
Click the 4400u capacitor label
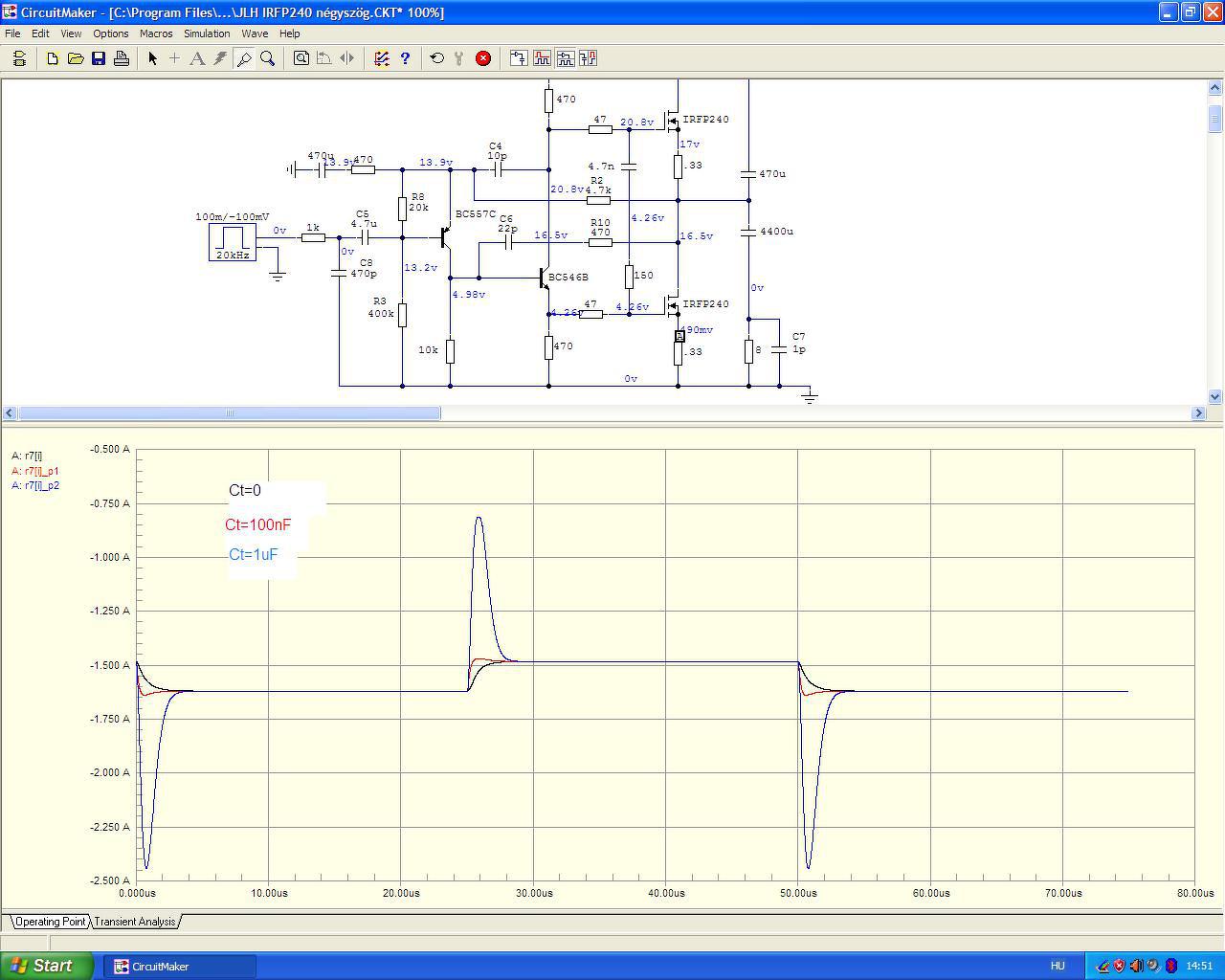pyautogui.click(x=776, y=232)
